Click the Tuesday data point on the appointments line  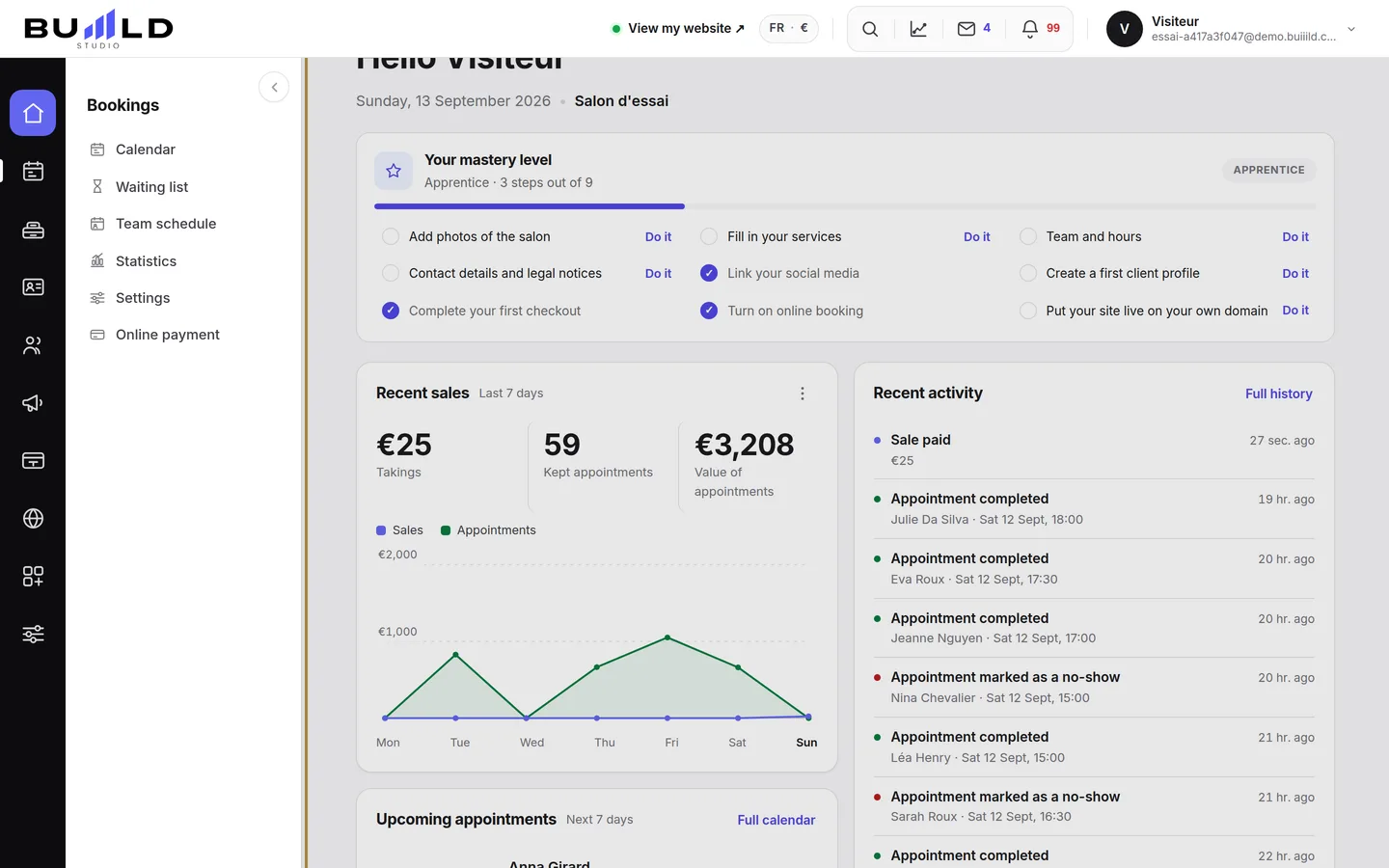[x=456, y=655]
